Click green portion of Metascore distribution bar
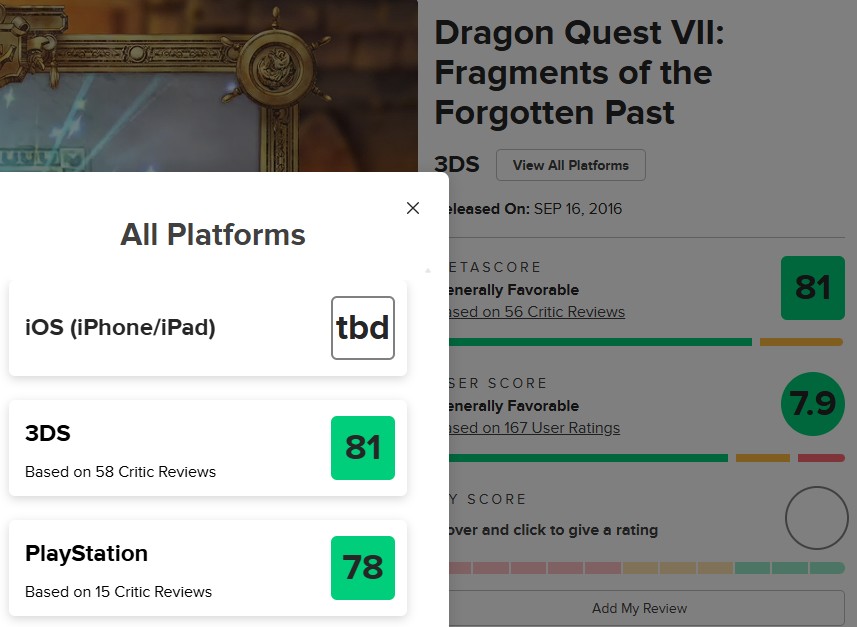This screenshot has height=627, width=857. [x=600, y=342]
